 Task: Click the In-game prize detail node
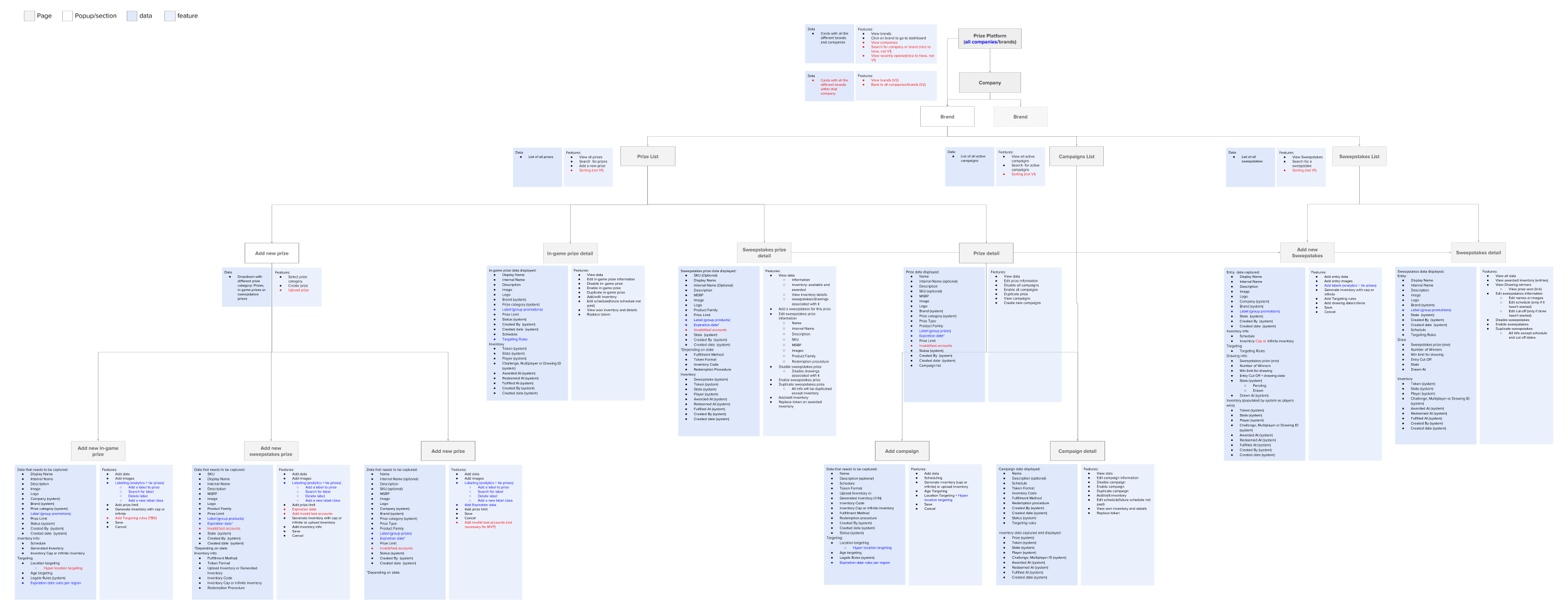[570, 253]
